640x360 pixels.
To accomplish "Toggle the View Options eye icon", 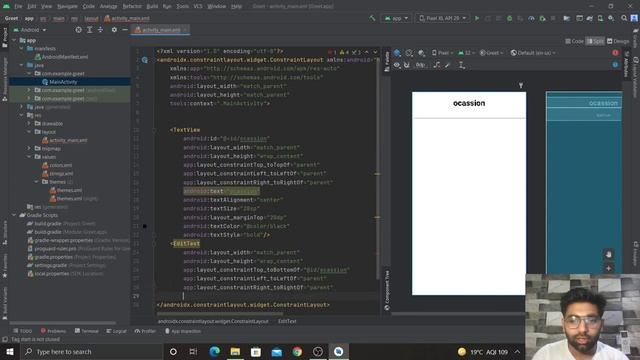I will pyautogui.click(x=397, y=65).
